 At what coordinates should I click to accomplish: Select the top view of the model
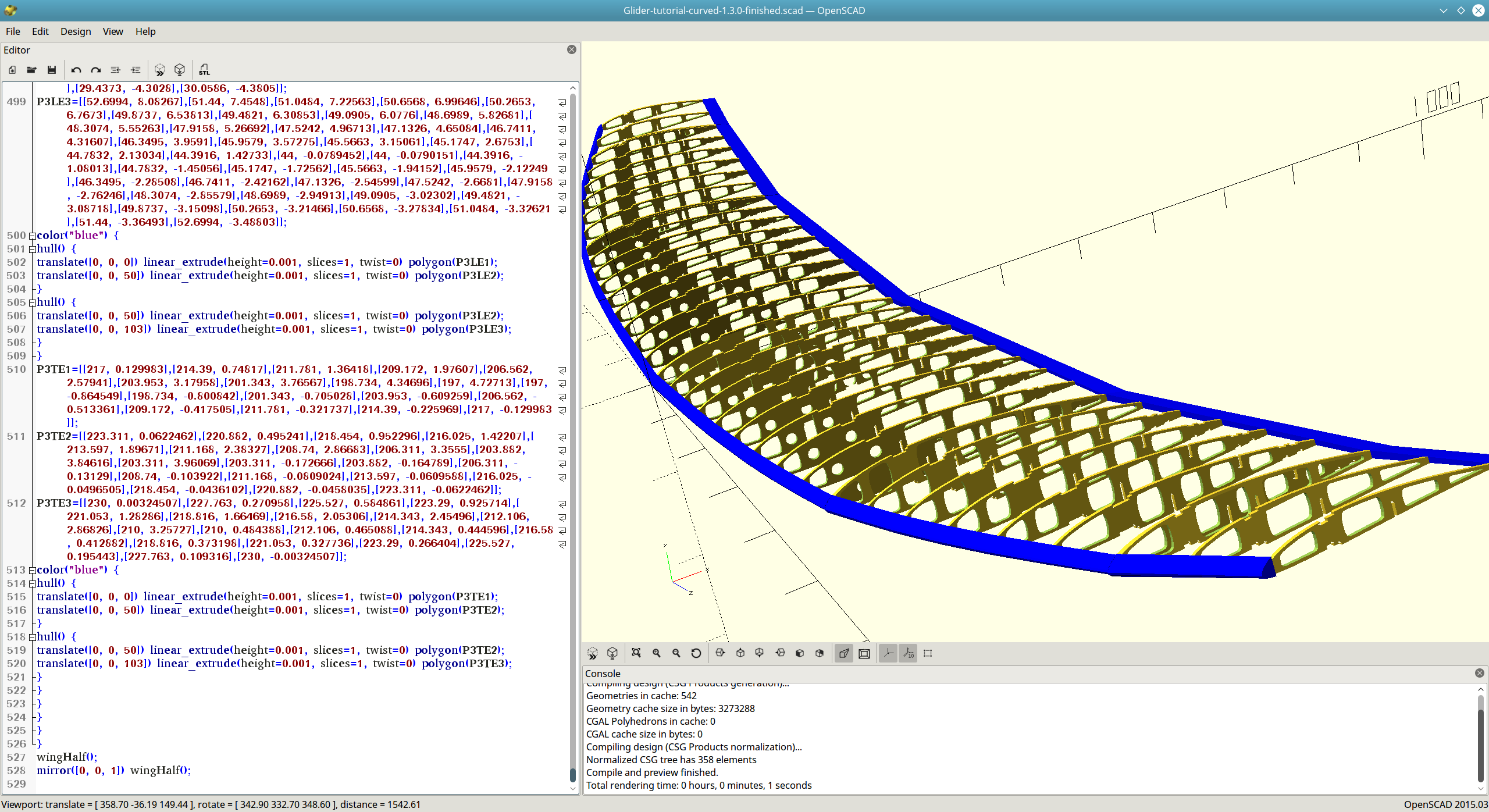tap(740, 653)
